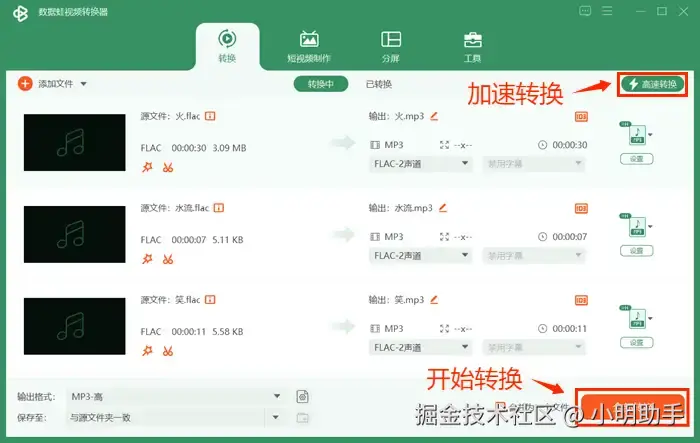The height and width of the screenshot is (443, 700).
Task: Choose output format icon for 火.mp3
Action: [x=637, y=134]
